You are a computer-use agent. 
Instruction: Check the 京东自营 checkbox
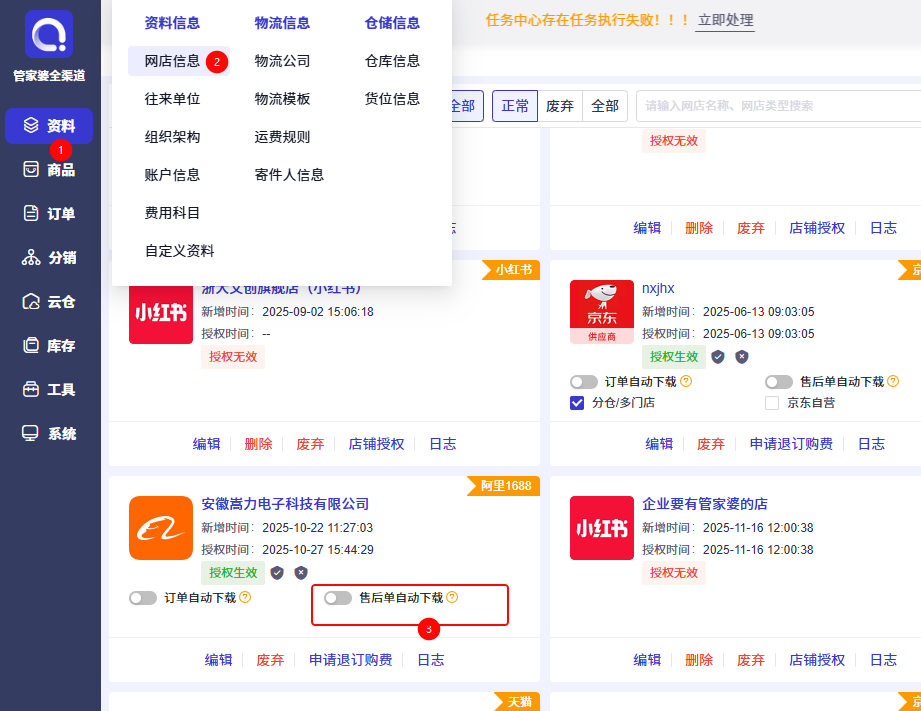(x=772, y=403)
